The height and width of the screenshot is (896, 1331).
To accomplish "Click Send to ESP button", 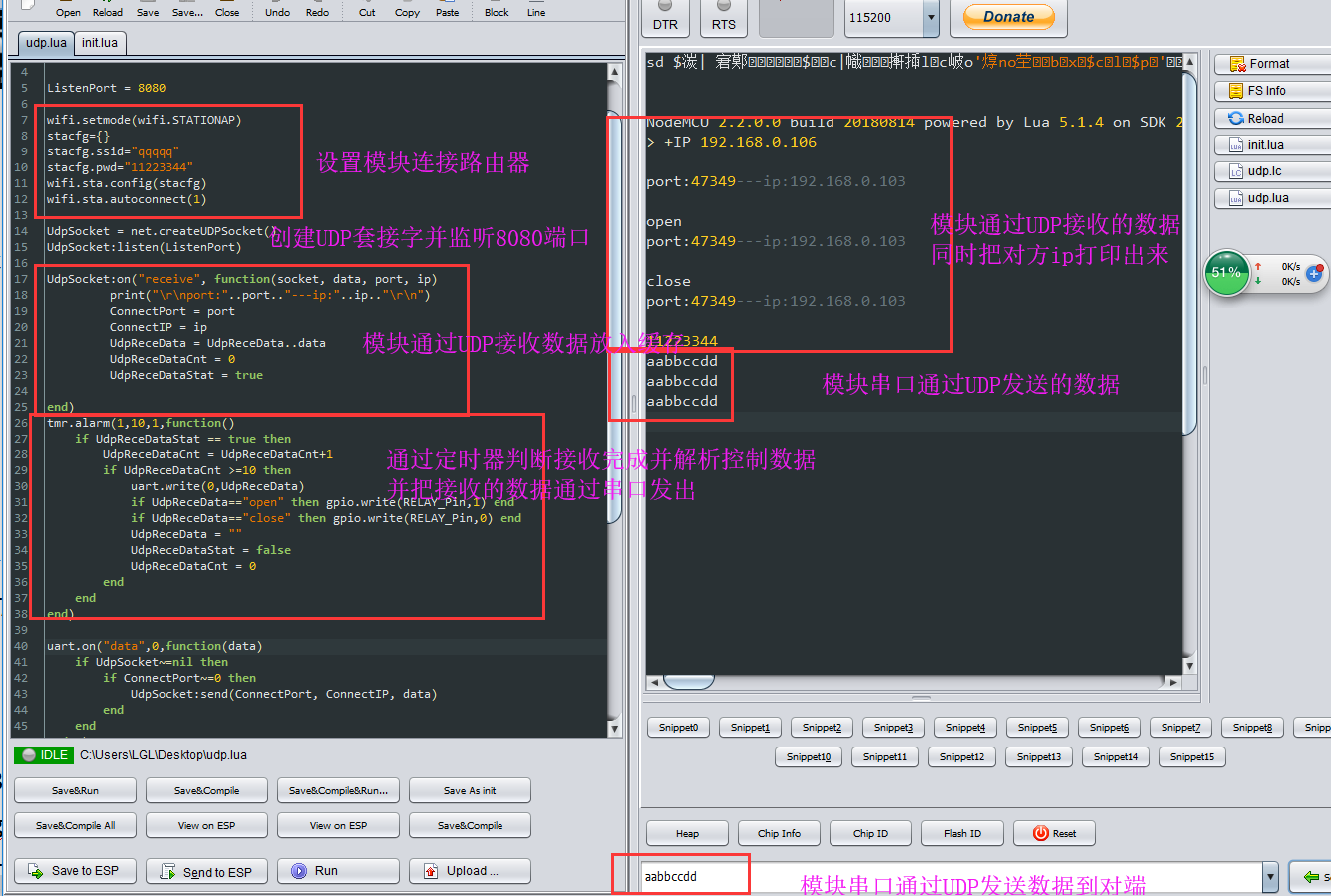I will (206, 871).
